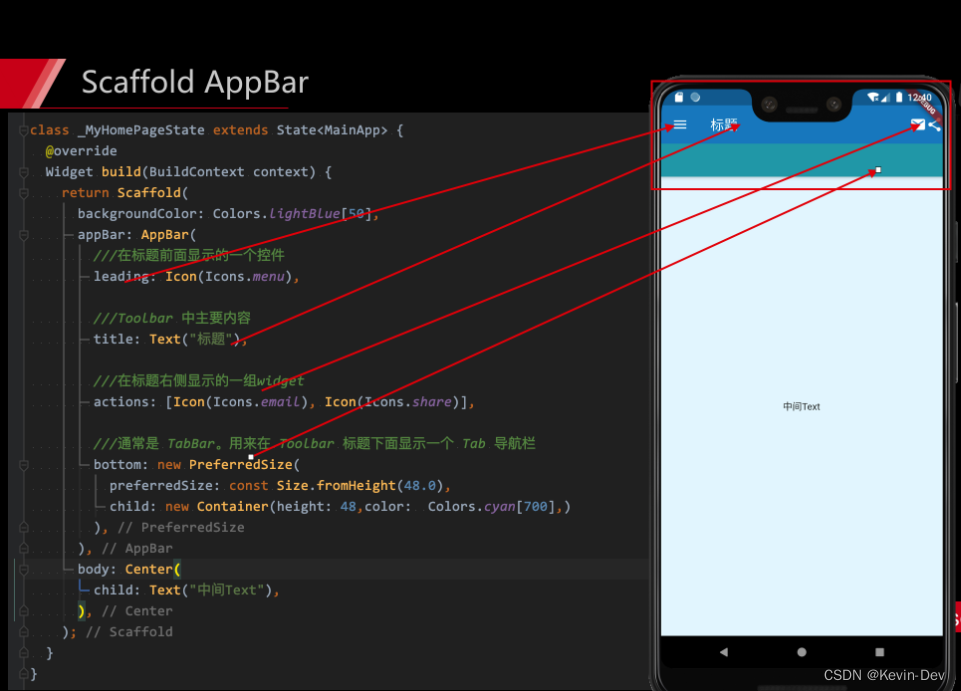Click the backgroundColor: Colors.lightBlue[50] line
The width and height of the screenshot is (961, 691).
click(228, 213)
